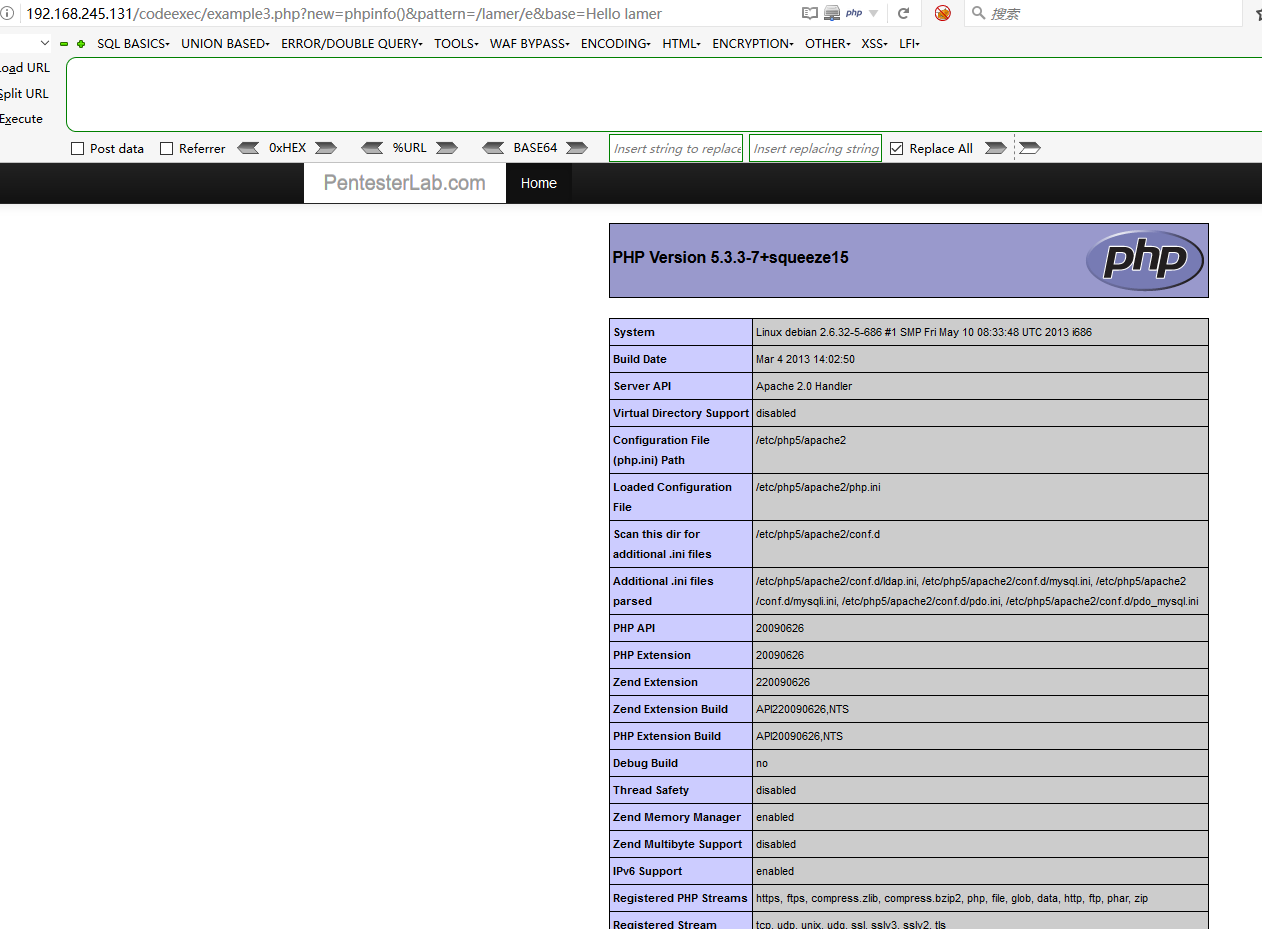The image size is (1262, 929).
Task: Click inside the HackBar URL text area
Action: coord(664,95)
